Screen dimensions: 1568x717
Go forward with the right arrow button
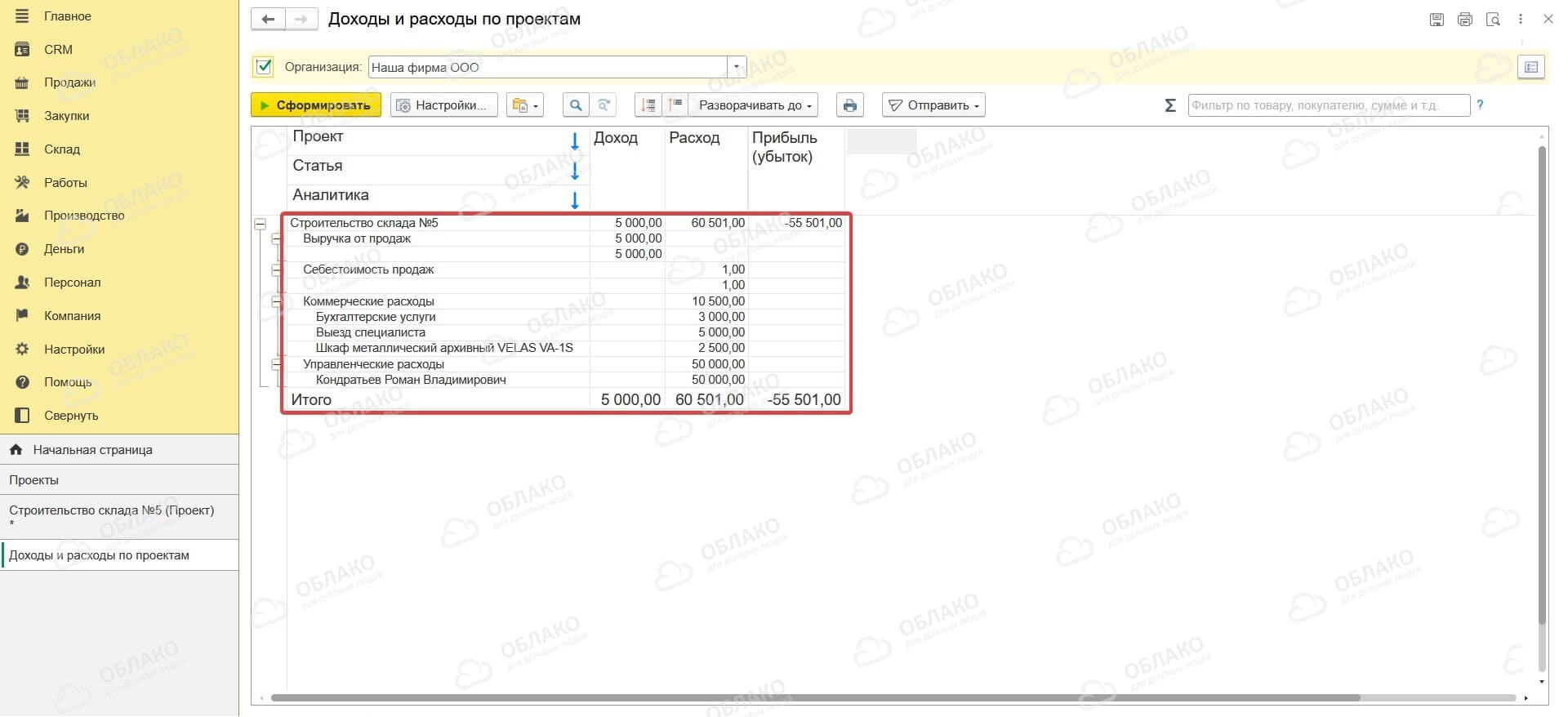pos(301,20)
